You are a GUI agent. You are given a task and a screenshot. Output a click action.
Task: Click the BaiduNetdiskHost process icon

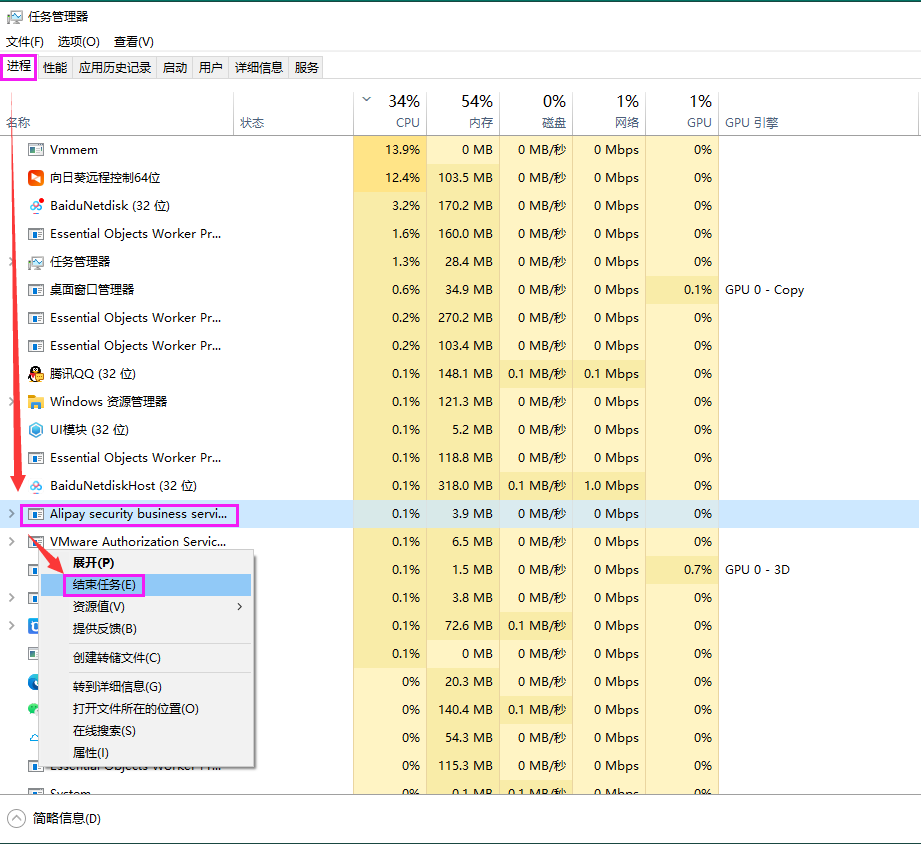[x=36, y=486]
